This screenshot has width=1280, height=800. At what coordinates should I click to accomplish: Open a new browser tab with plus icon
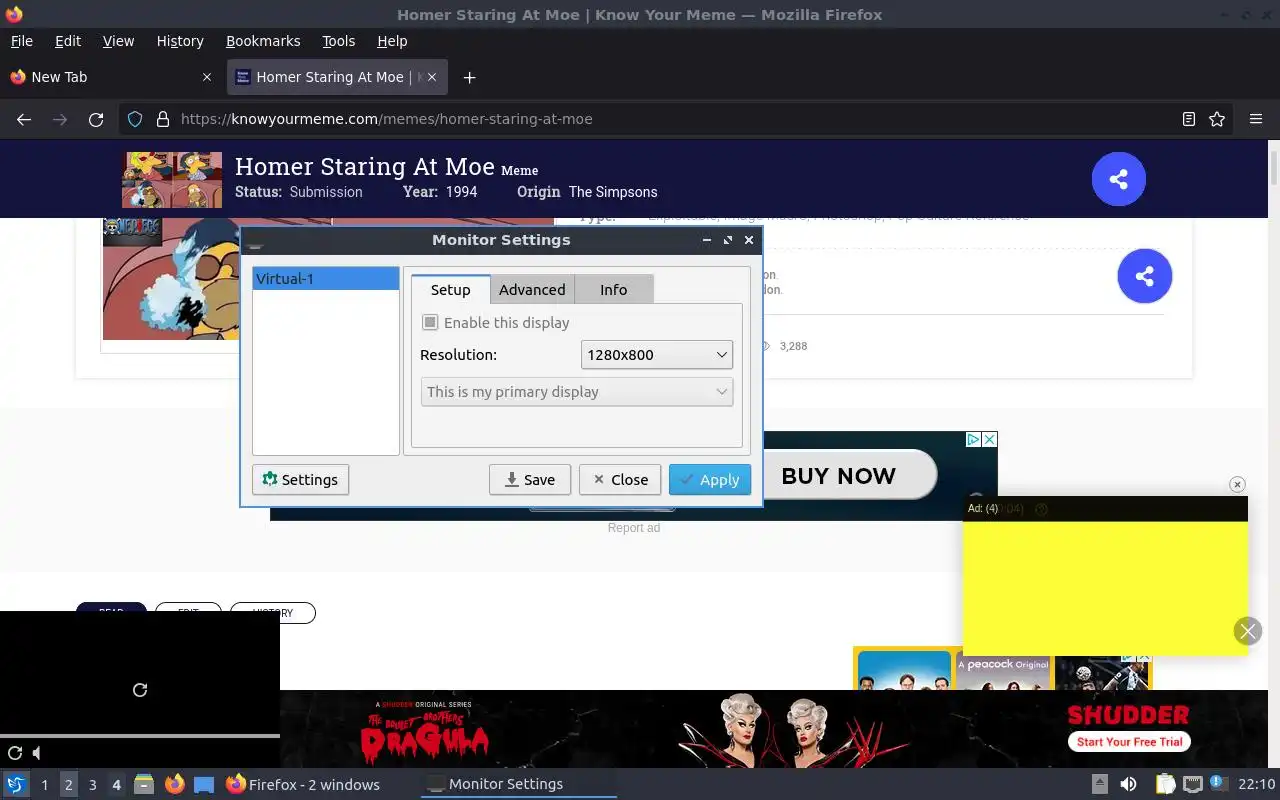[x=469, y=77]
